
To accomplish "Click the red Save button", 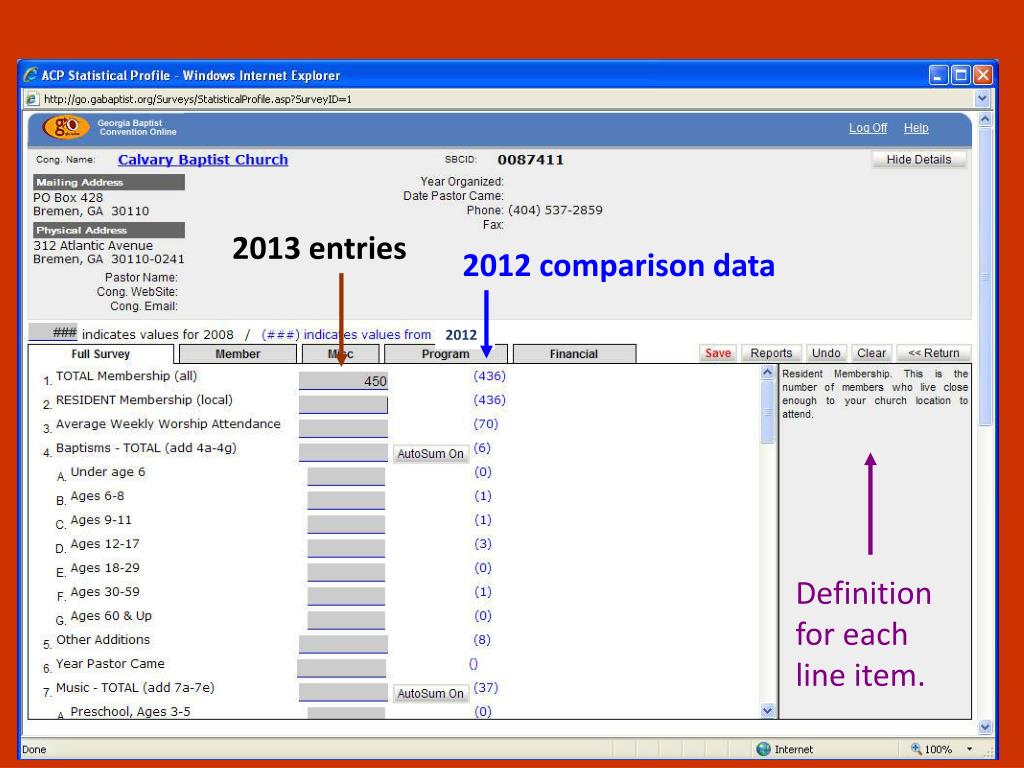I will click(x=718, y=353).
